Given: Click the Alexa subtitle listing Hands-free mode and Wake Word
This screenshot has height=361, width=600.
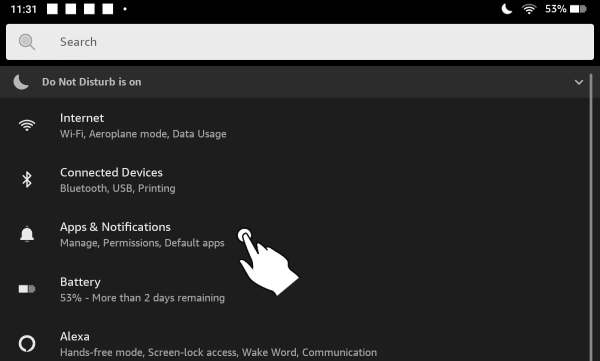Looking at the screenshot, I should click(x=218, y=352).
